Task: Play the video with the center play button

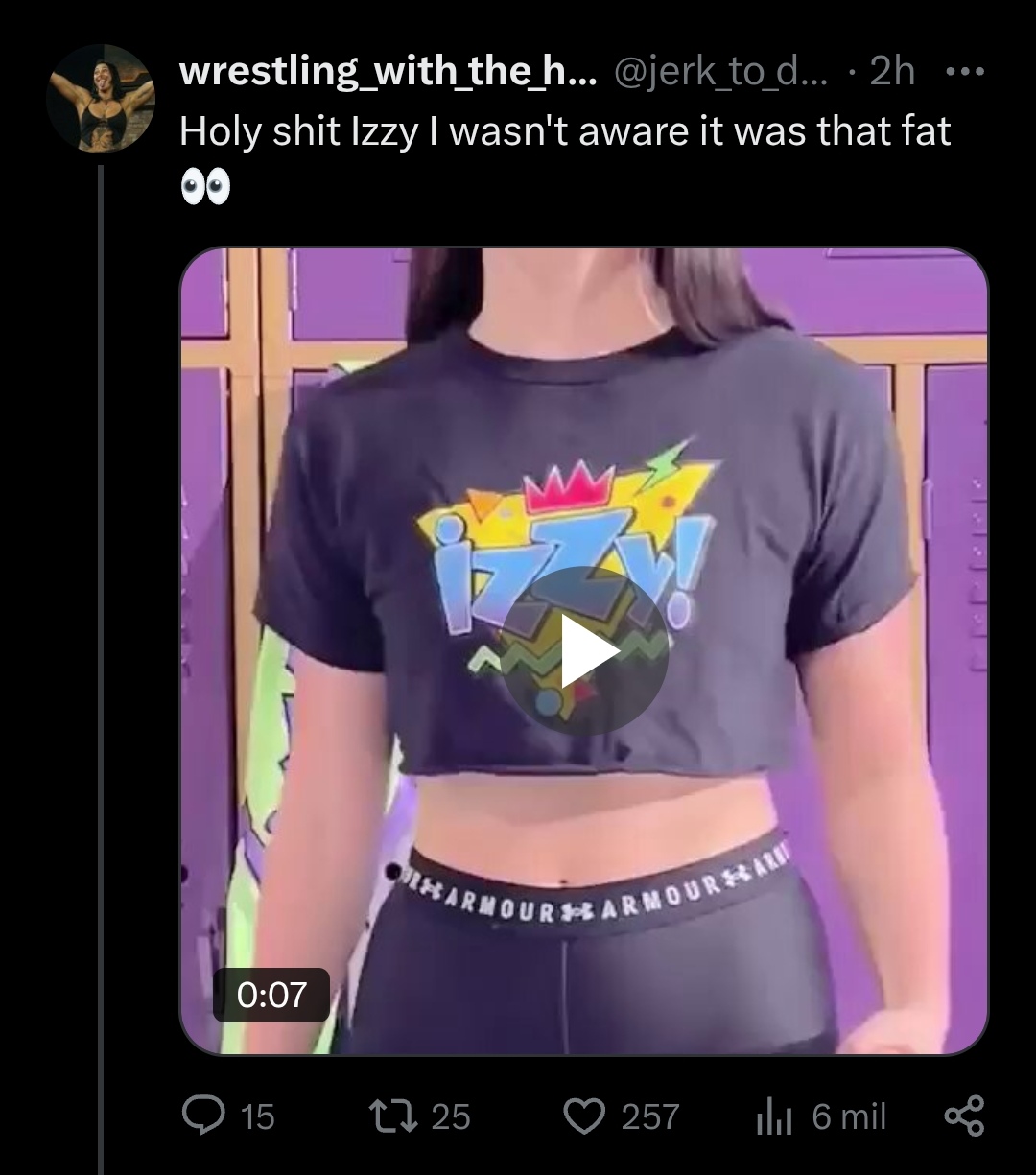Action: 584,650
